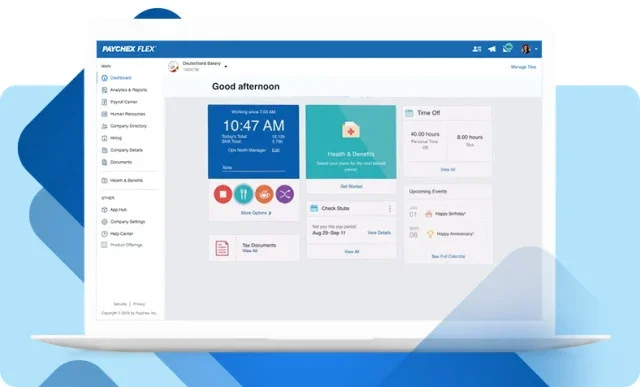Open Documents menu label

click(x=121, y=162)
